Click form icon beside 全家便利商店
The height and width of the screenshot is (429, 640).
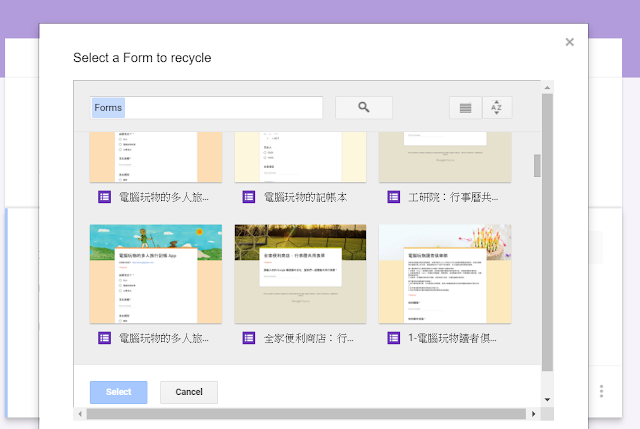[249, 338]
